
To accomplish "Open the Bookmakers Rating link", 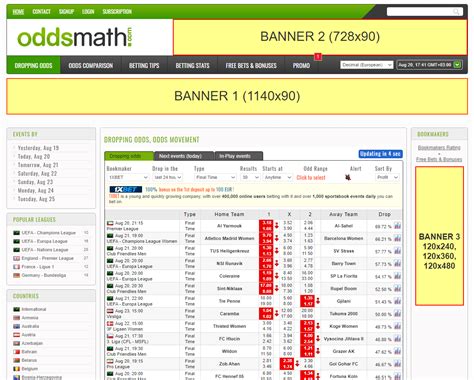I will tap(439, 147).
